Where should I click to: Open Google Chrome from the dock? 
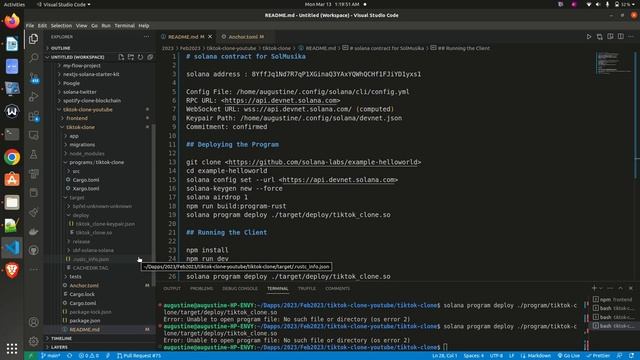[12, 157]
